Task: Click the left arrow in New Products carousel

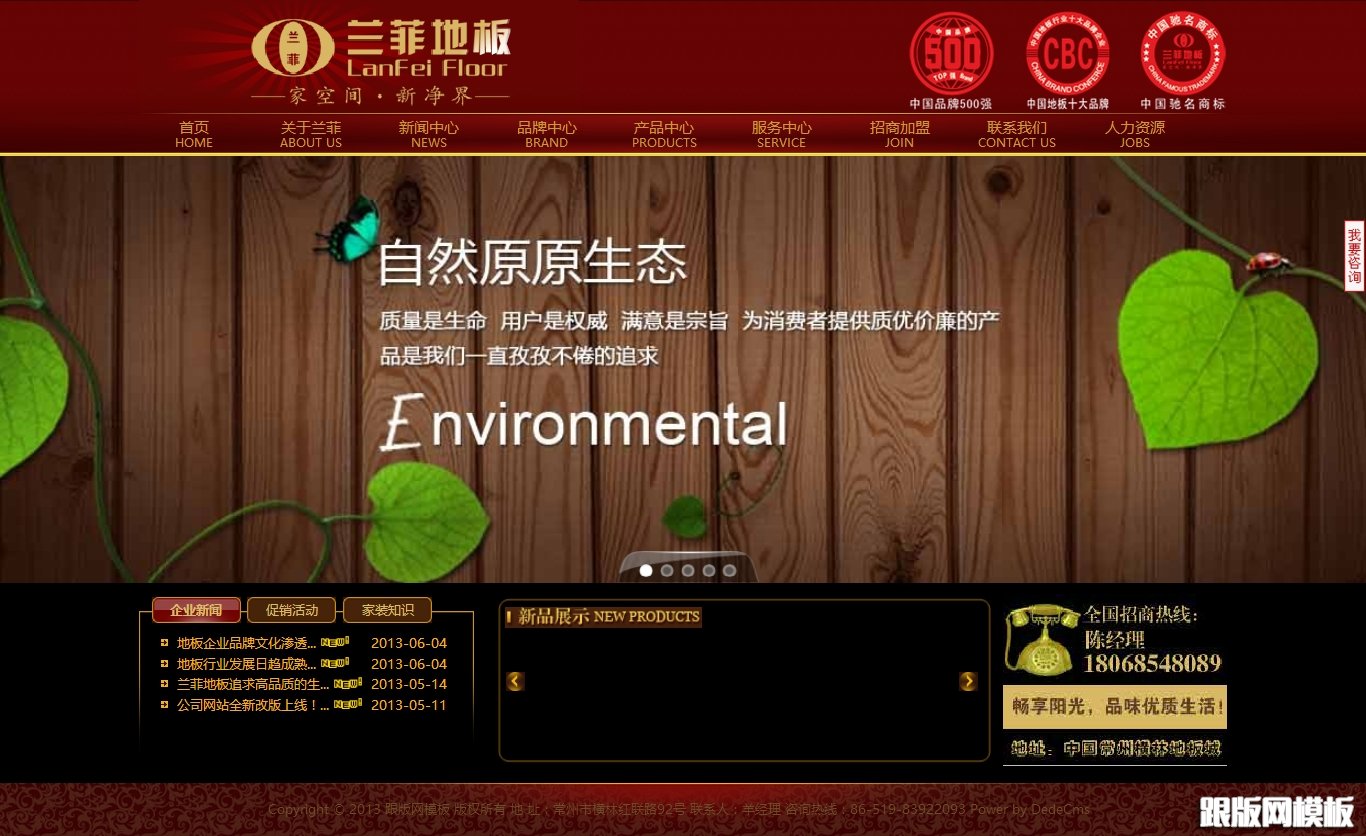Action: 515,681
